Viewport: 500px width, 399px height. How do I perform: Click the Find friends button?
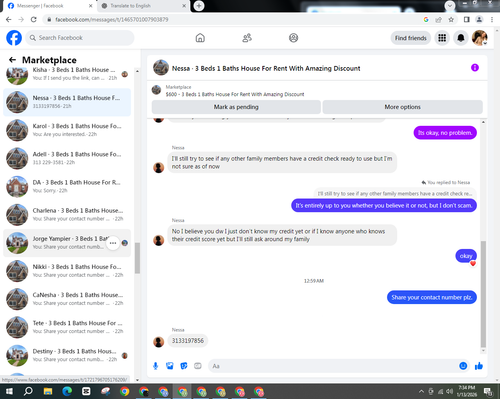click(x=411, y=38)
